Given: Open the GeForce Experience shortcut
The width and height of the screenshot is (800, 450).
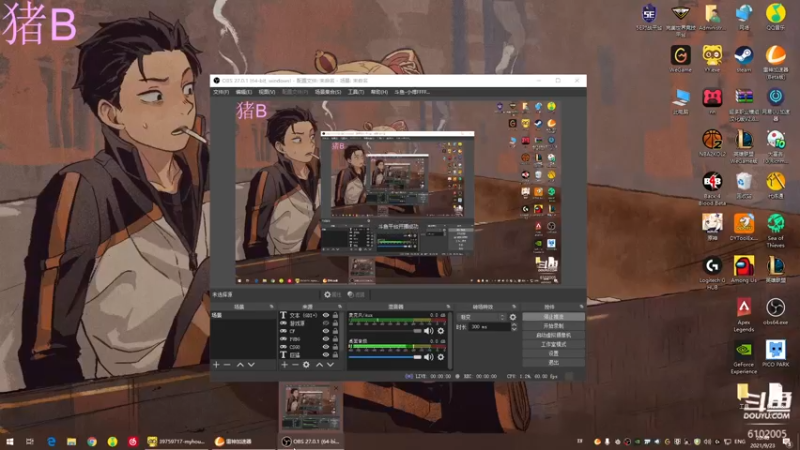Looking at the screenshot, I should coord(743,357).
